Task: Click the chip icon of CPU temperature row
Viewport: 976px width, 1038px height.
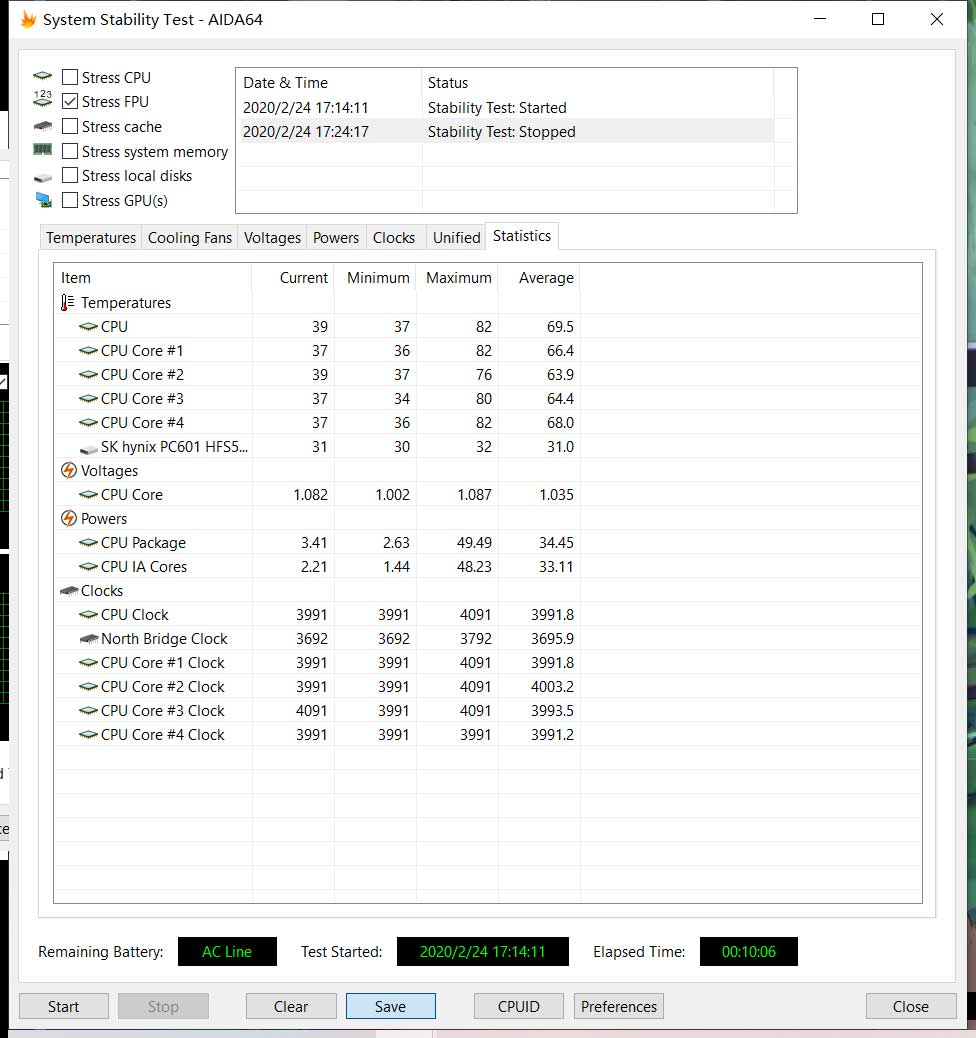Action: [88, 326]
